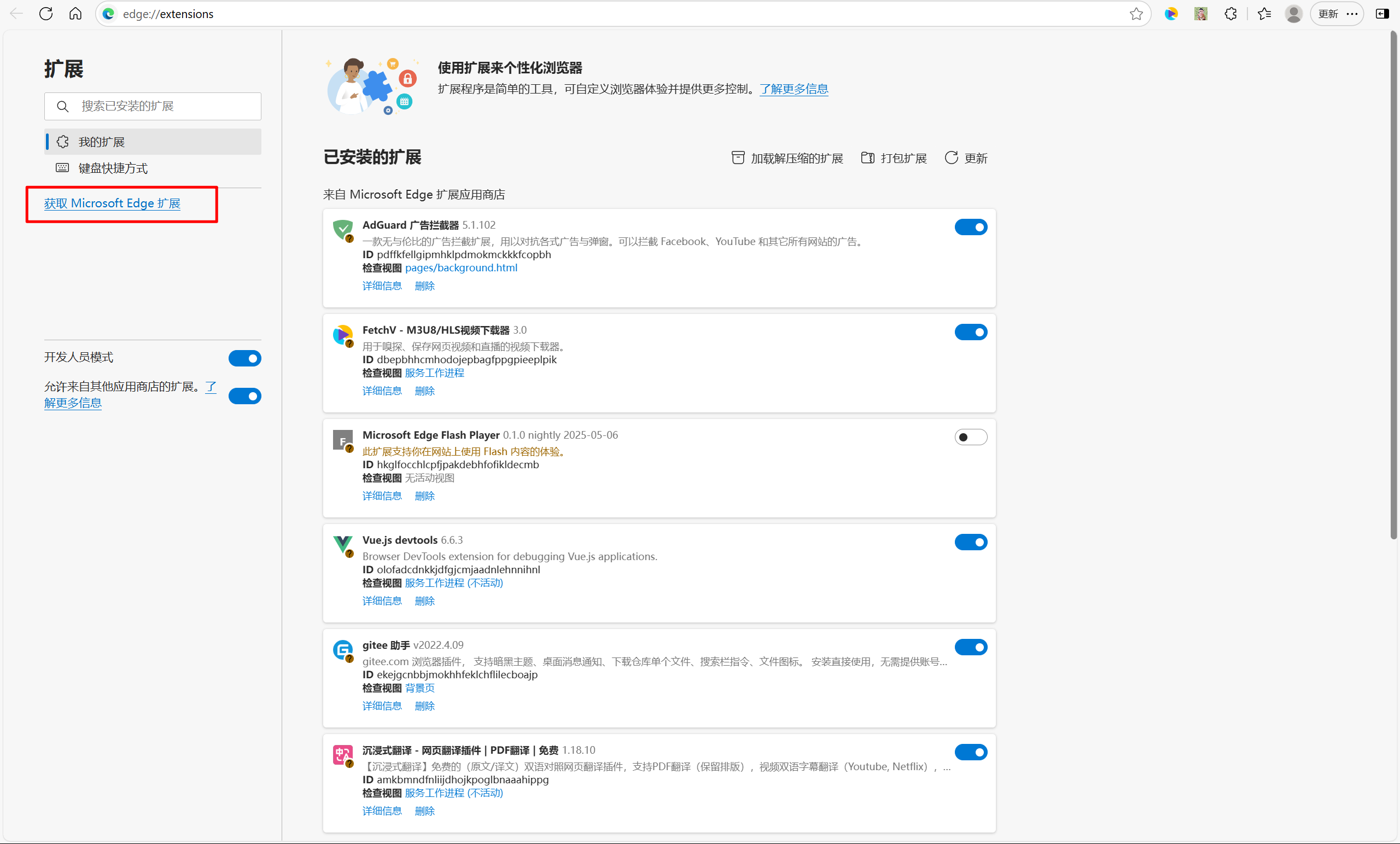
Task: Open the settings and more ellipsis menu
Action: pos(1352,14)
